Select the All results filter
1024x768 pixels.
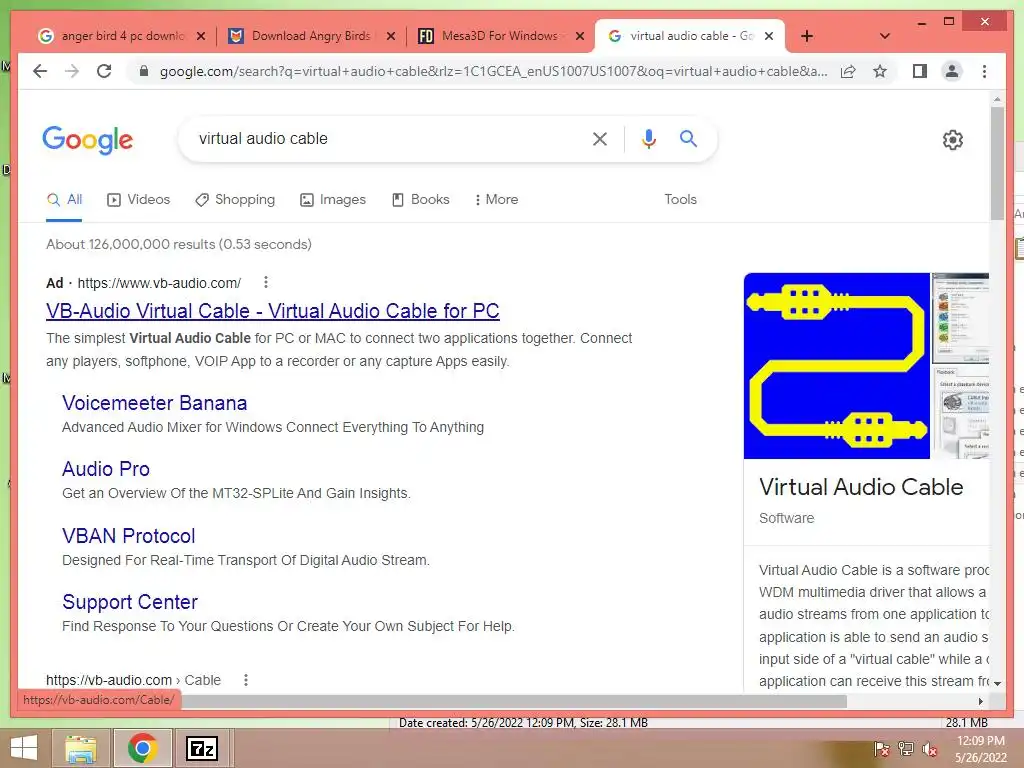pyautogui.click(x=64, y=200)
